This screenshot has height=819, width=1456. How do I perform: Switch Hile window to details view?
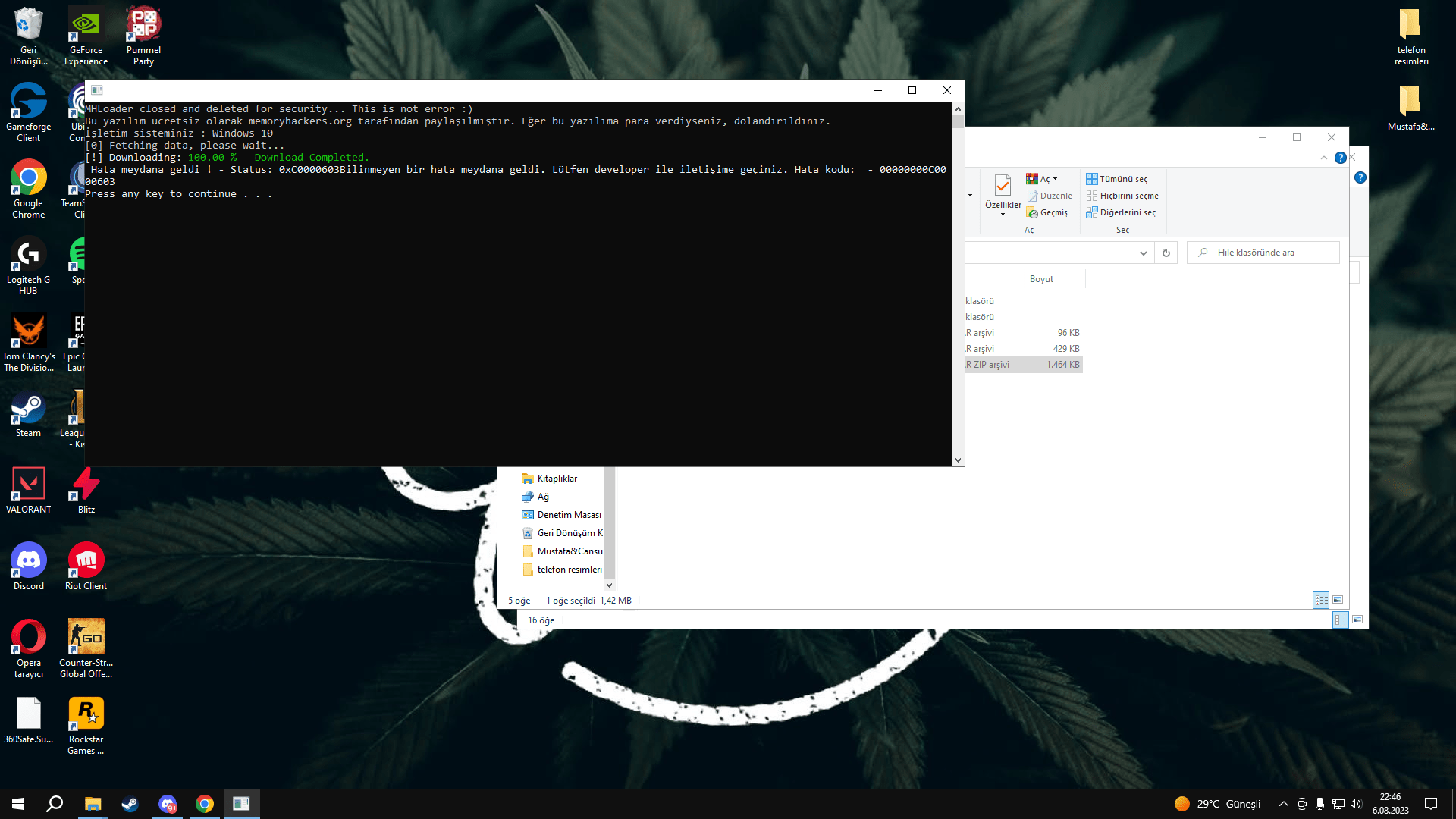[1321, 600]
